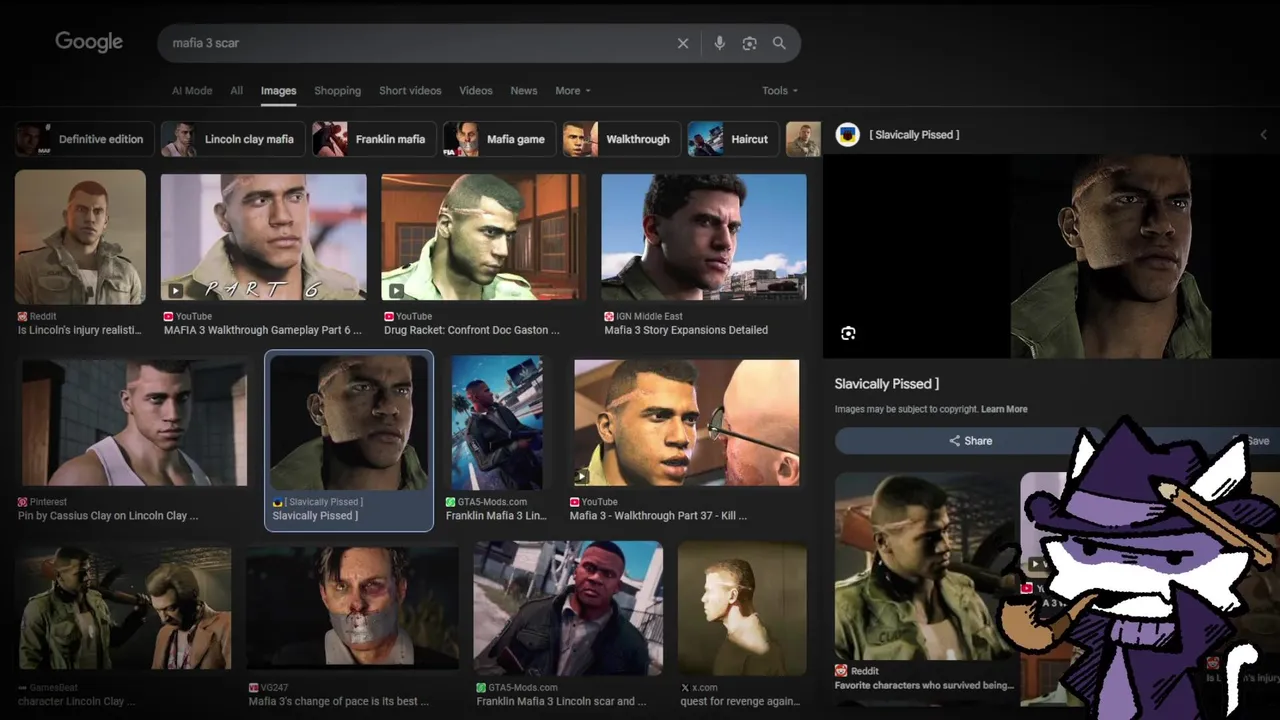Open GTA5-Mods Franklin Lincoln scar and... image
The width and height of the screenshot is (1280, 720).
[568, 607]
